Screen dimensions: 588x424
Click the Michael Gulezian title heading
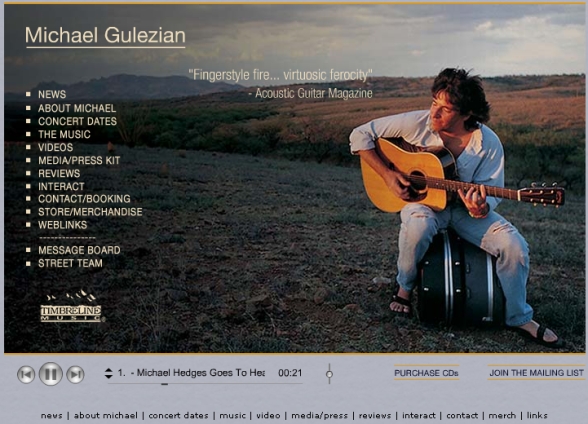105,35
